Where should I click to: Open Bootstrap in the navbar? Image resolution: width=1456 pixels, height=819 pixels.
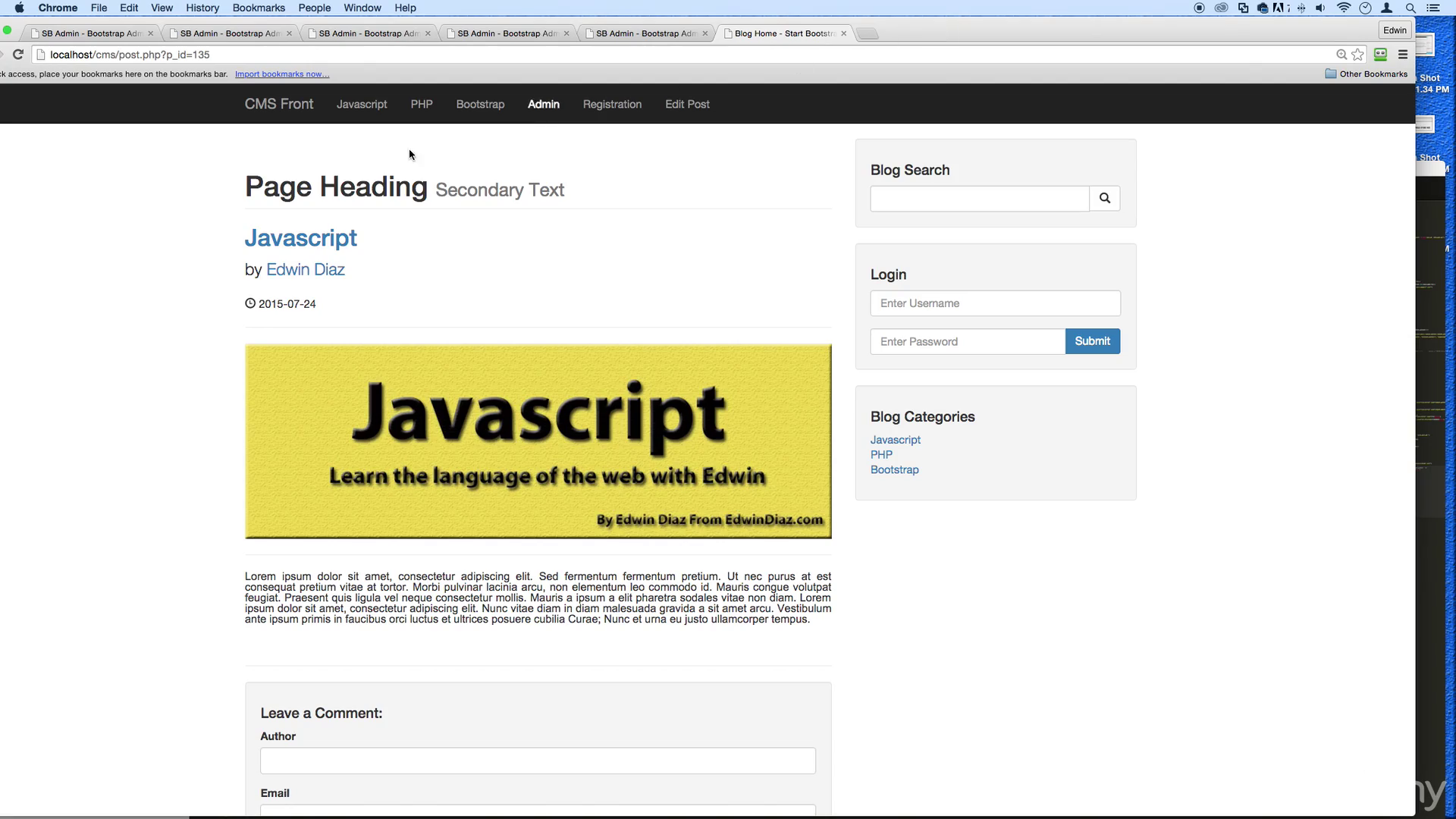(x=480, y=104)
